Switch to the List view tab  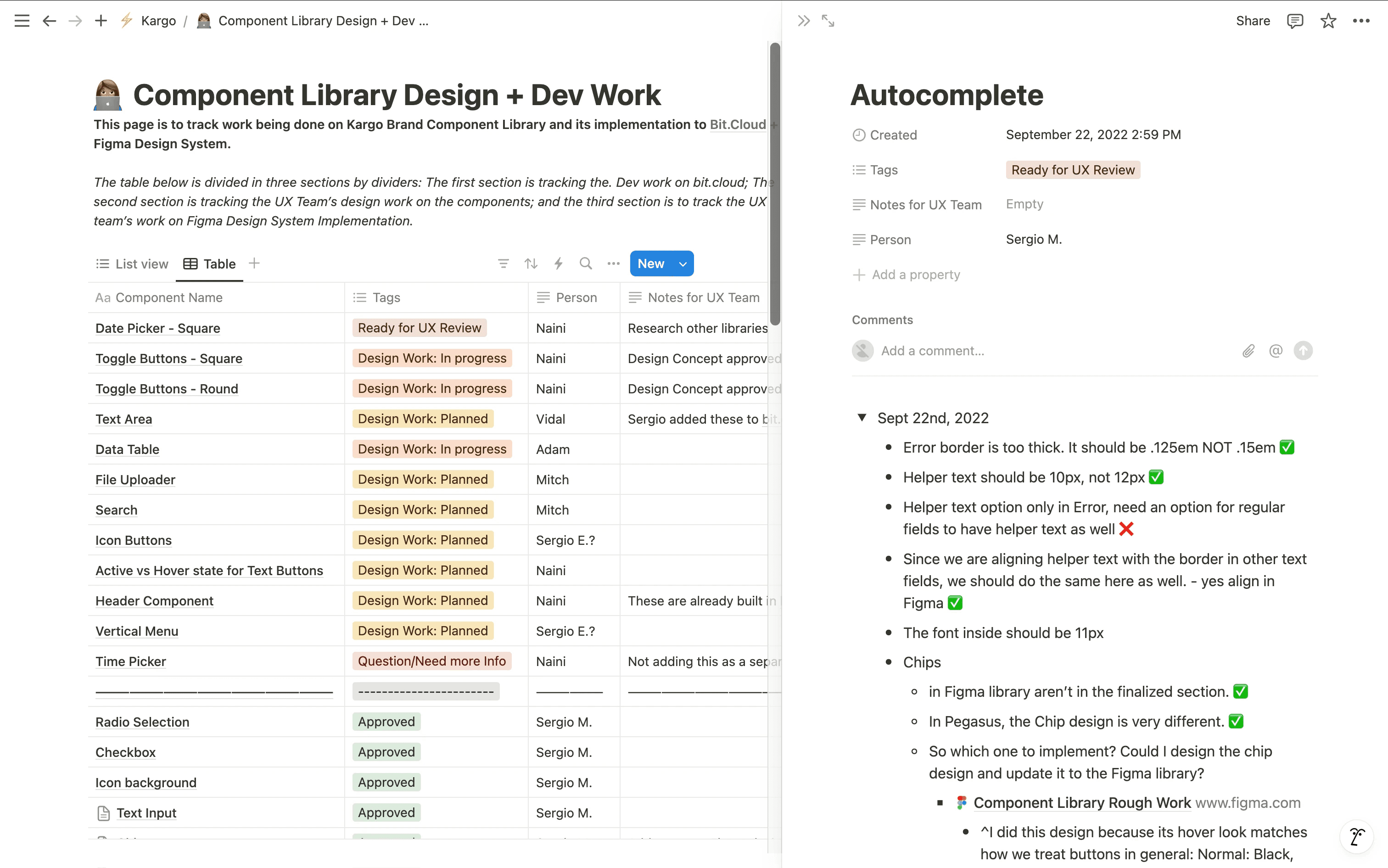tap(132, 264)
